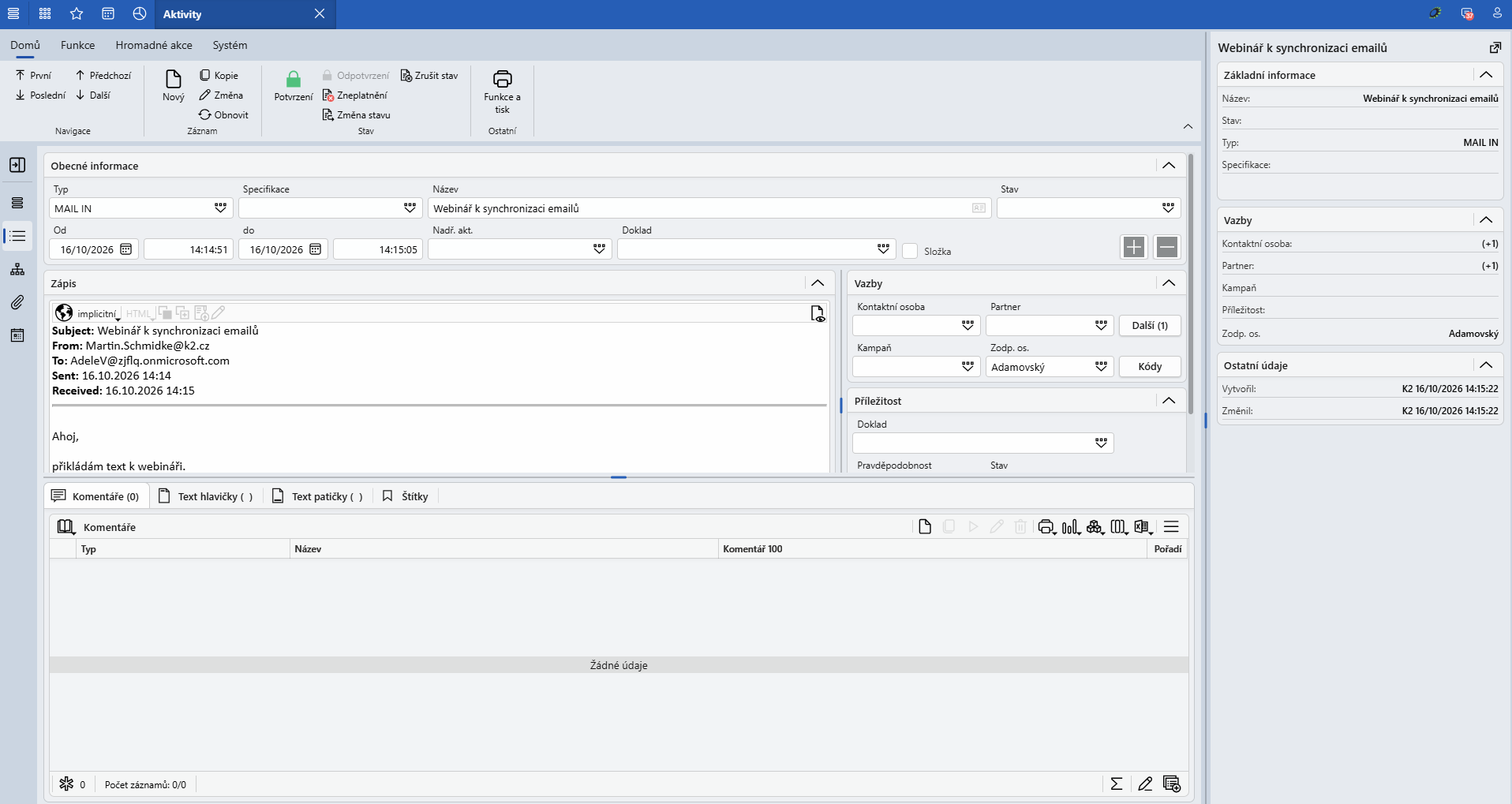Open the hierarchy tree sidebar icon
This screenshot has width=1512, height=804.
coord(17,269)
